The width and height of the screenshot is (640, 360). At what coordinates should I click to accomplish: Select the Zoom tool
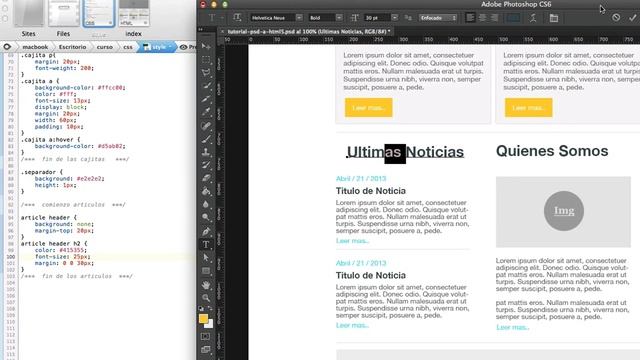[206, 298]
